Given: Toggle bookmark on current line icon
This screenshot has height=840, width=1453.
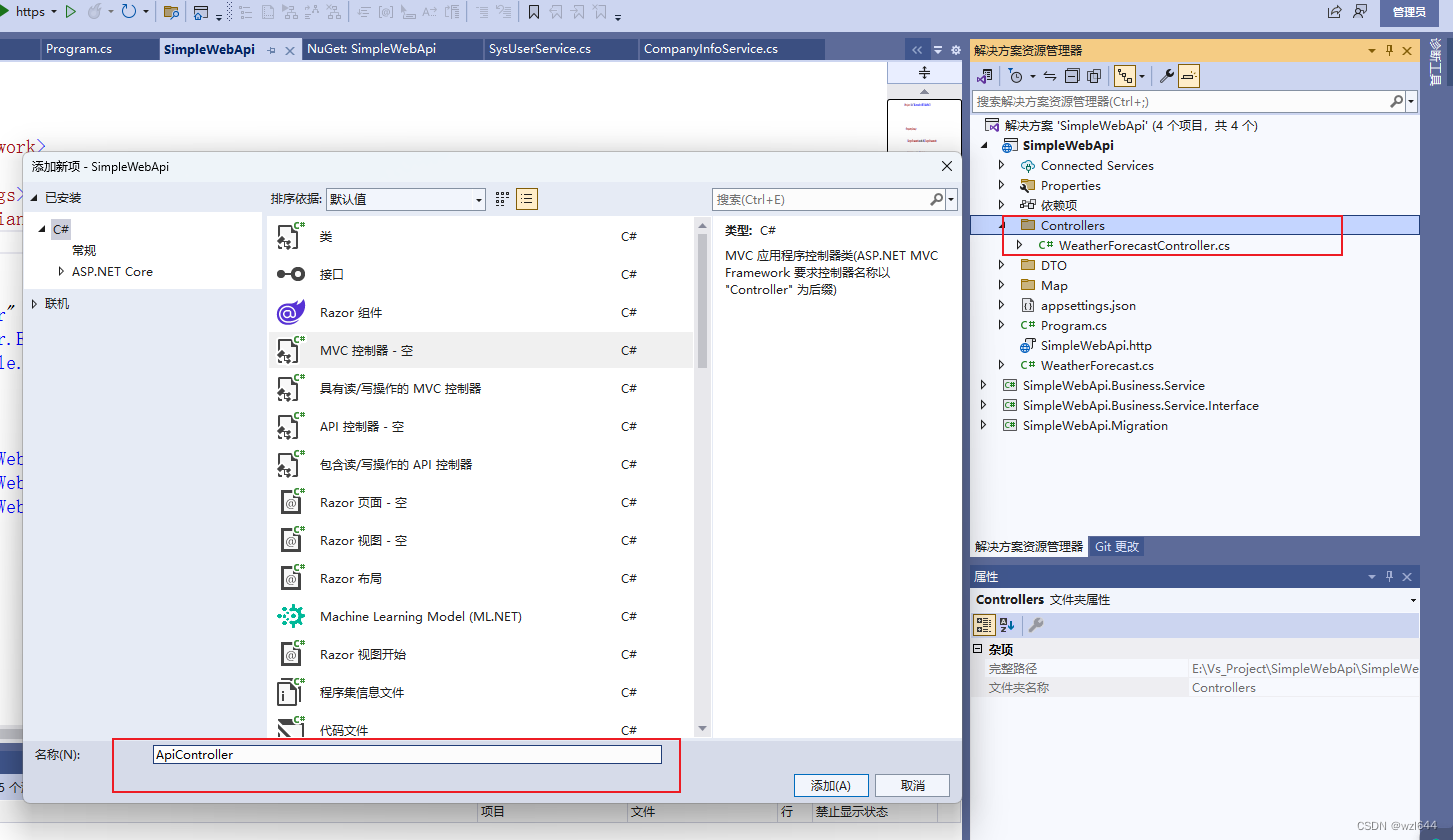Looking at the screenshot, I should [x=534, y=12].
